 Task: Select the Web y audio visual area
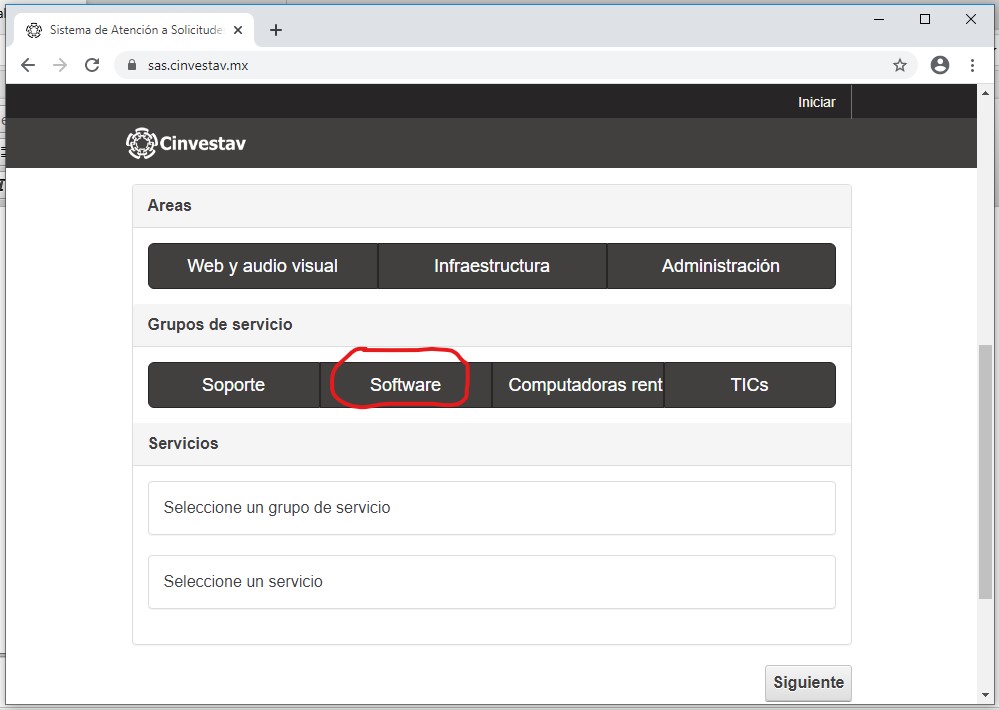coord(262,266)
